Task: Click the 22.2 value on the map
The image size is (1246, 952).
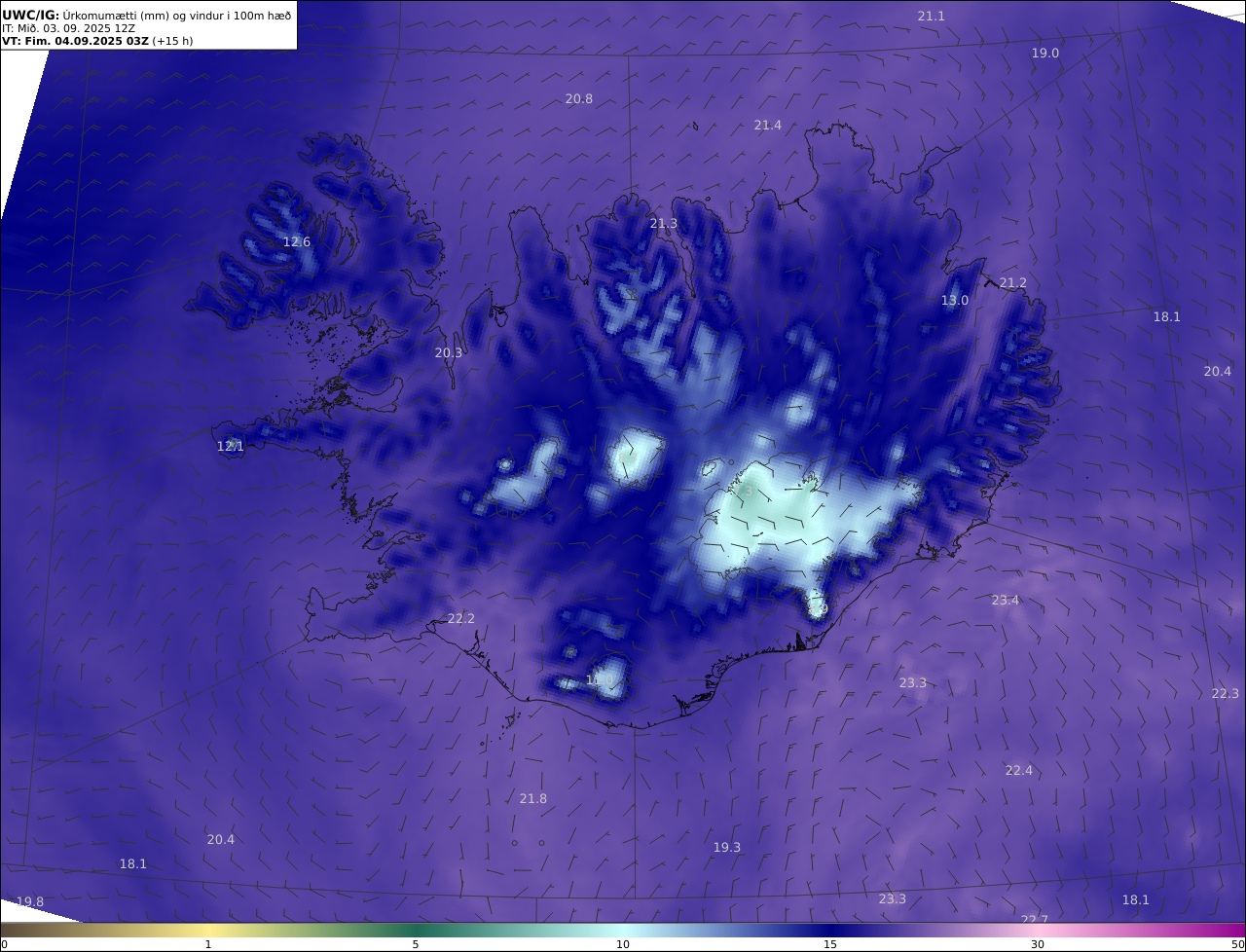Action: (461, 618)
